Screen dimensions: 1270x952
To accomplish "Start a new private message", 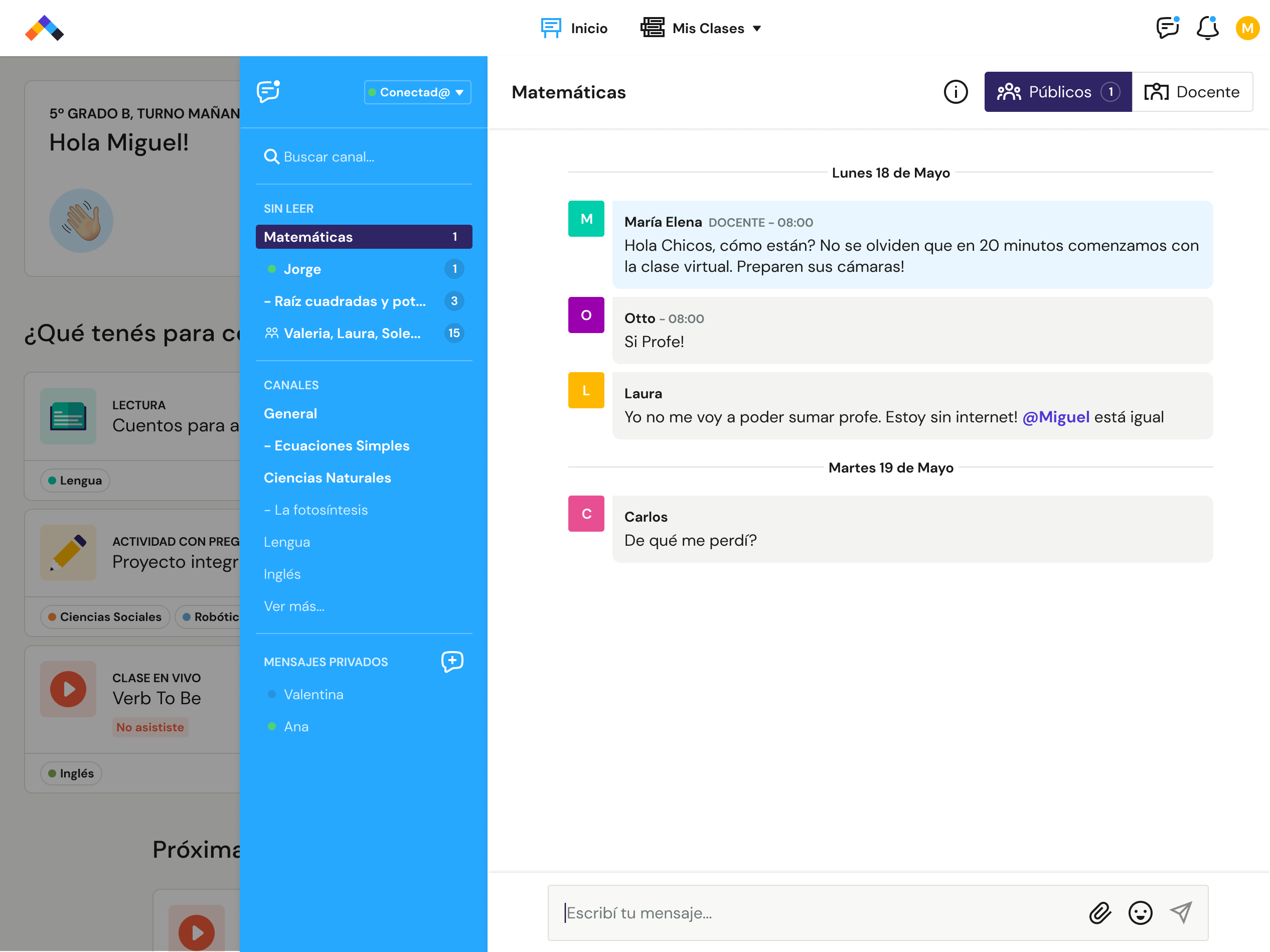I will pyautogui.click(x=452, y=662).
